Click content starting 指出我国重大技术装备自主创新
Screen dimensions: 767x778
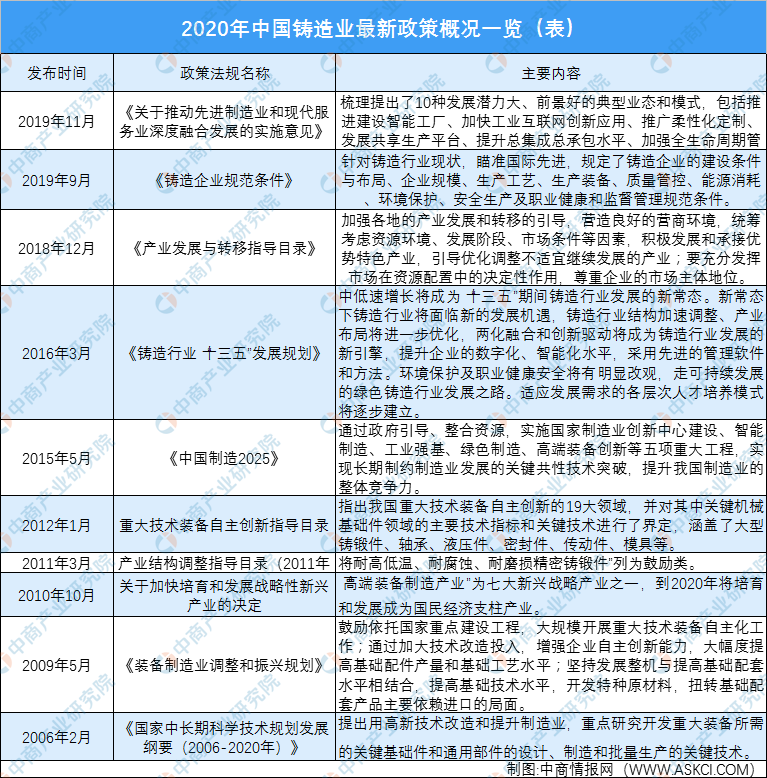tap(551, 525)
